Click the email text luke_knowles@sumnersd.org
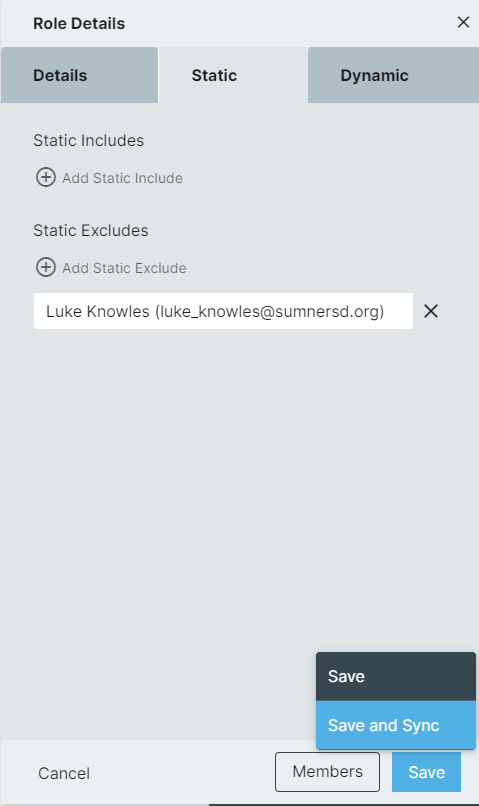 pyautogui.click(x=270, y=312)
